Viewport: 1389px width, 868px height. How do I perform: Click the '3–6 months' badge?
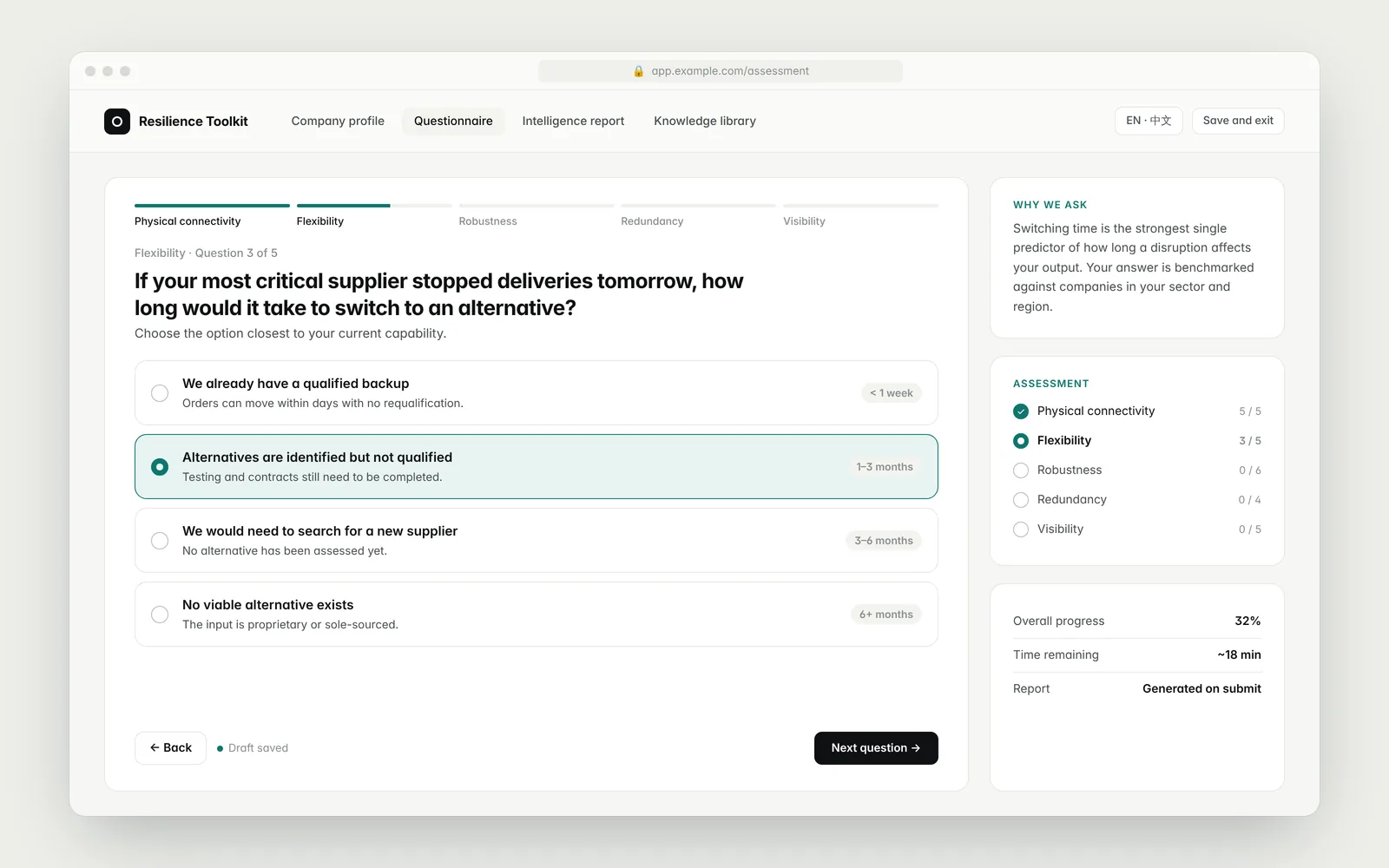tap(884, 541)
